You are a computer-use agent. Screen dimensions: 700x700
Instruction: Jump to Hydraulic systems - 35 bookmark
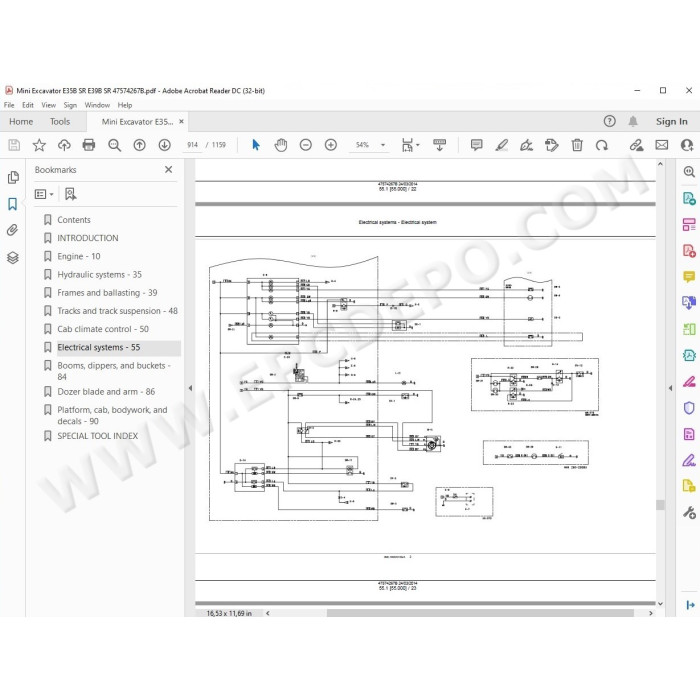[x=99, y=275]
